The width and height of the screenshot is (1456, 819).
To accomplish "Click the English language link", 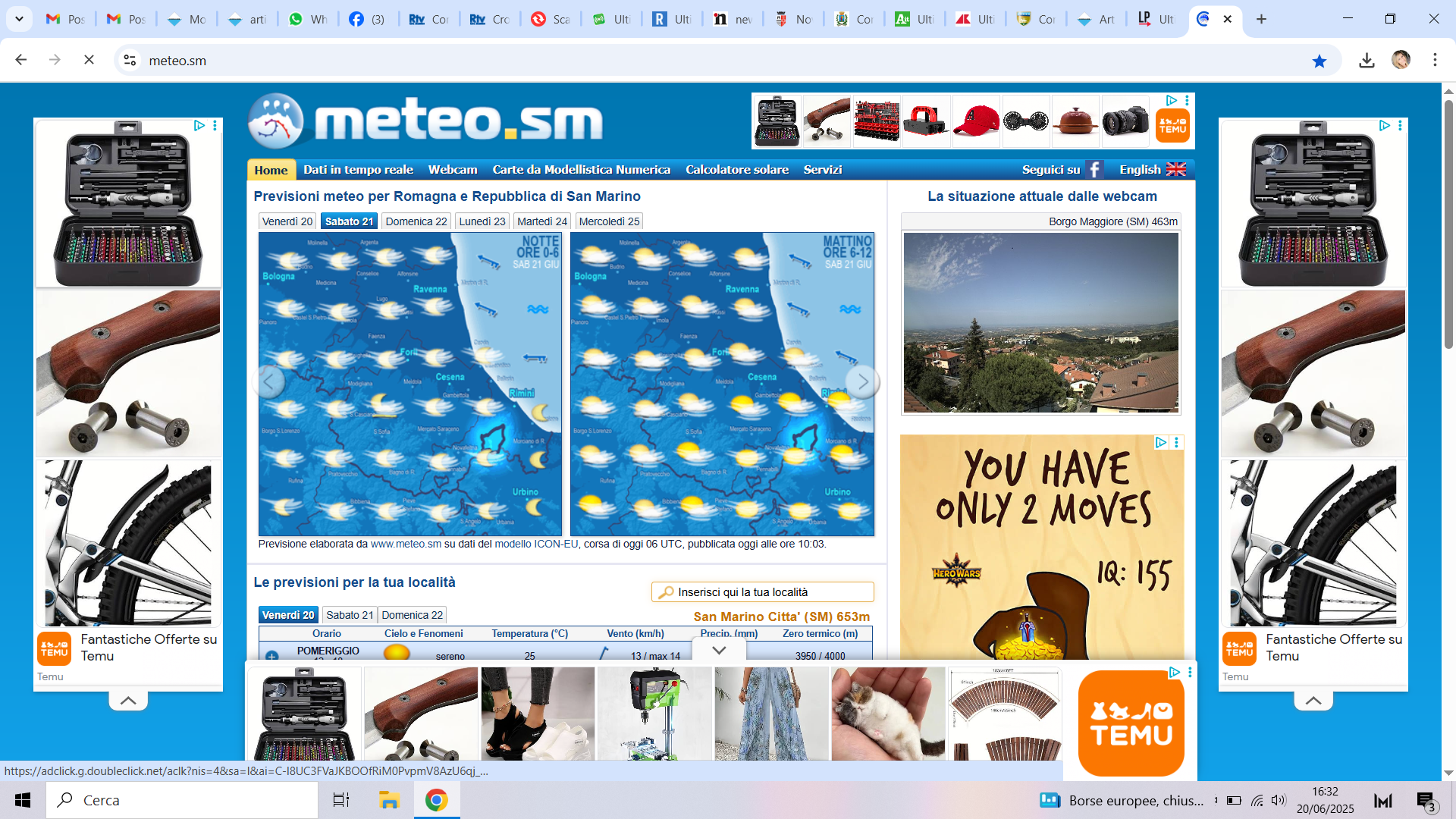I will tap(1140, 170).
